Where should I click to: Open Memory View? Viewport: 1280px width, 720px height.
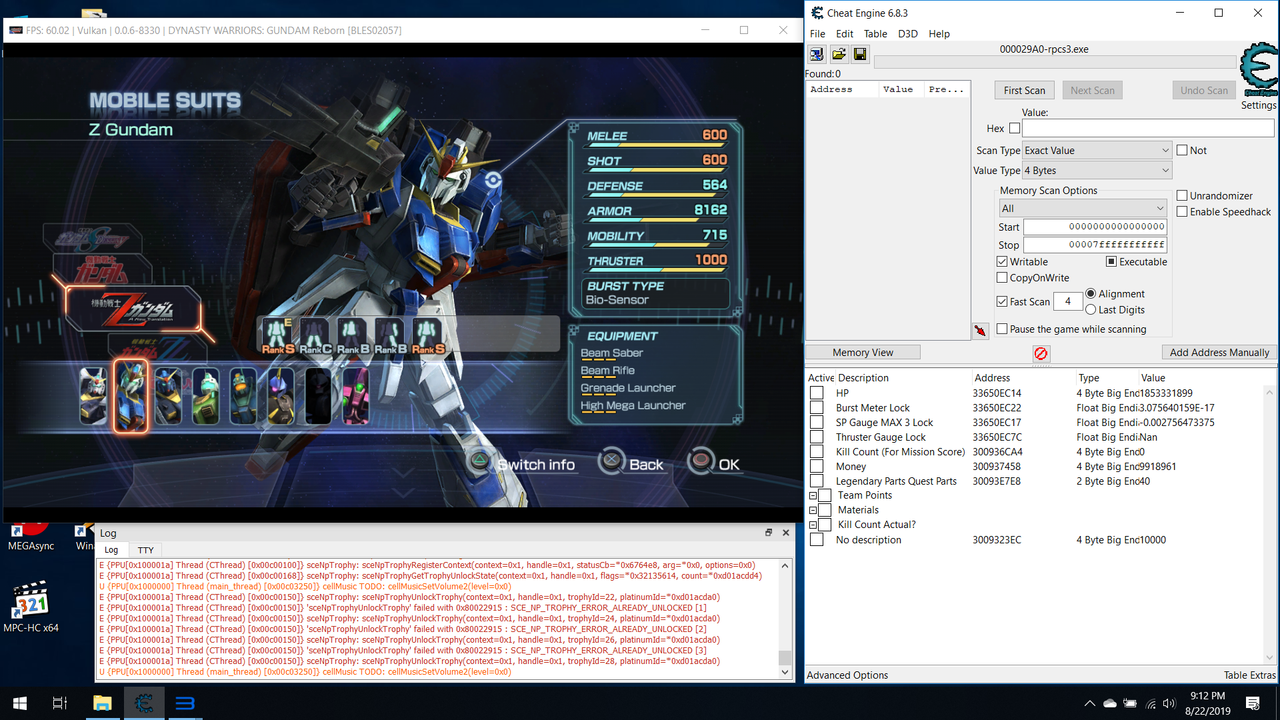coord(862,351)
